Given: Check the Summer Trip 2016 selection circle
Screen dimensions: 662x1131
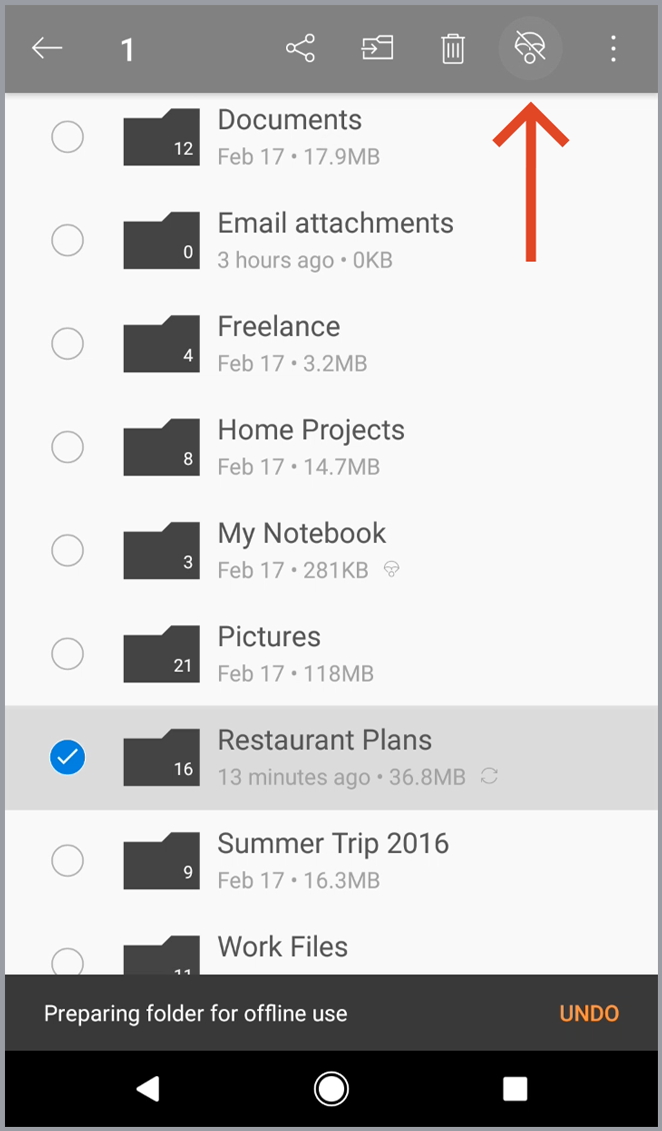Looking at the screenshot, I should (67, 860).
